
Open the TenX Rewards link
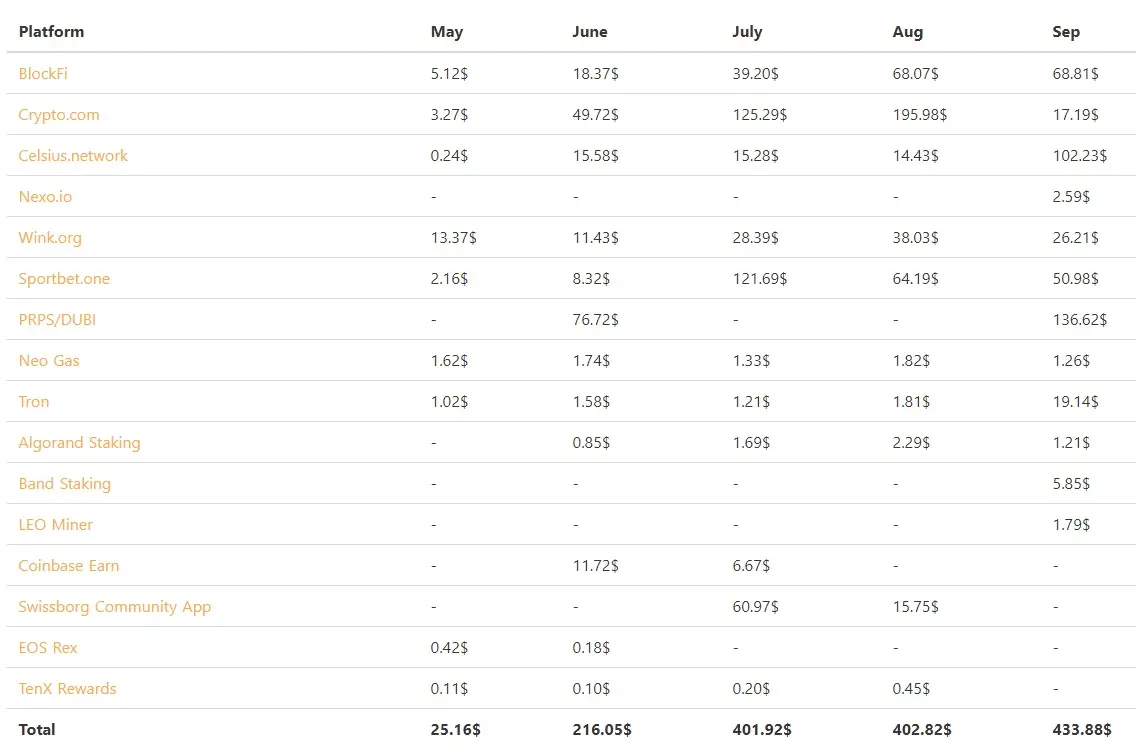click(67, 689)
